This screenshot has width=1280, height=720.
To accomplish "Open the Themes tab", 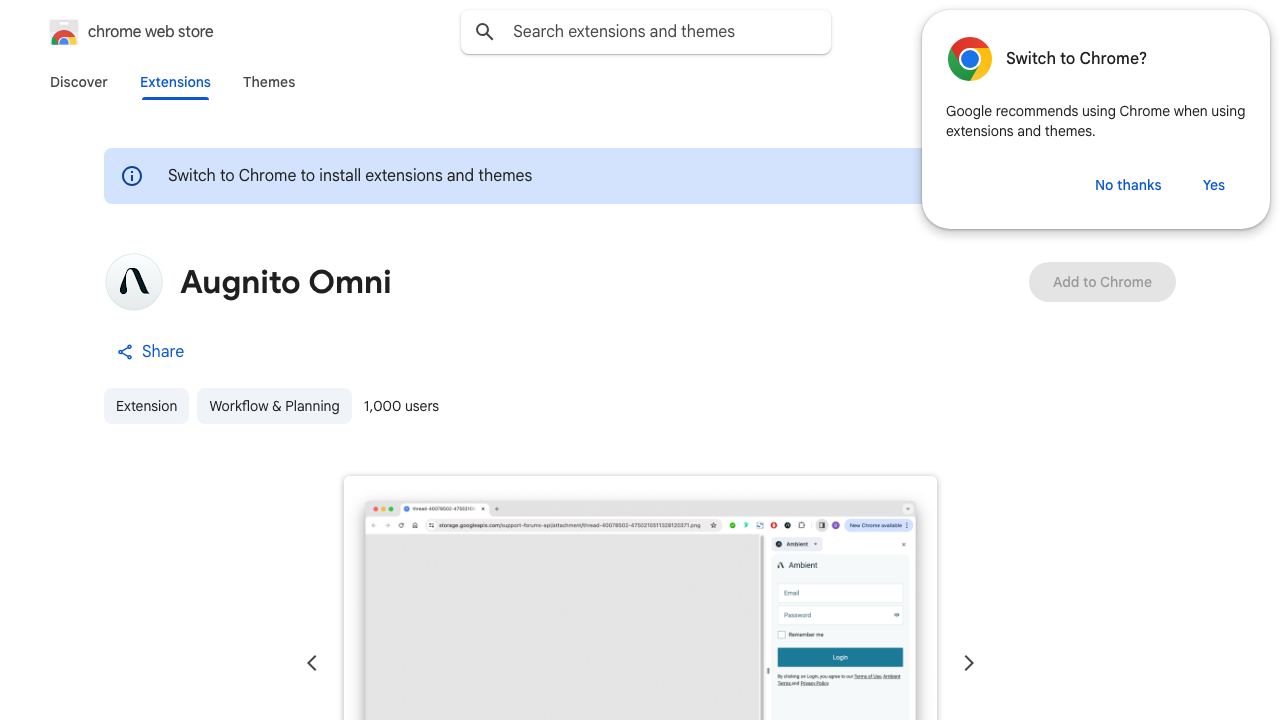I will (x=269, y=82).
